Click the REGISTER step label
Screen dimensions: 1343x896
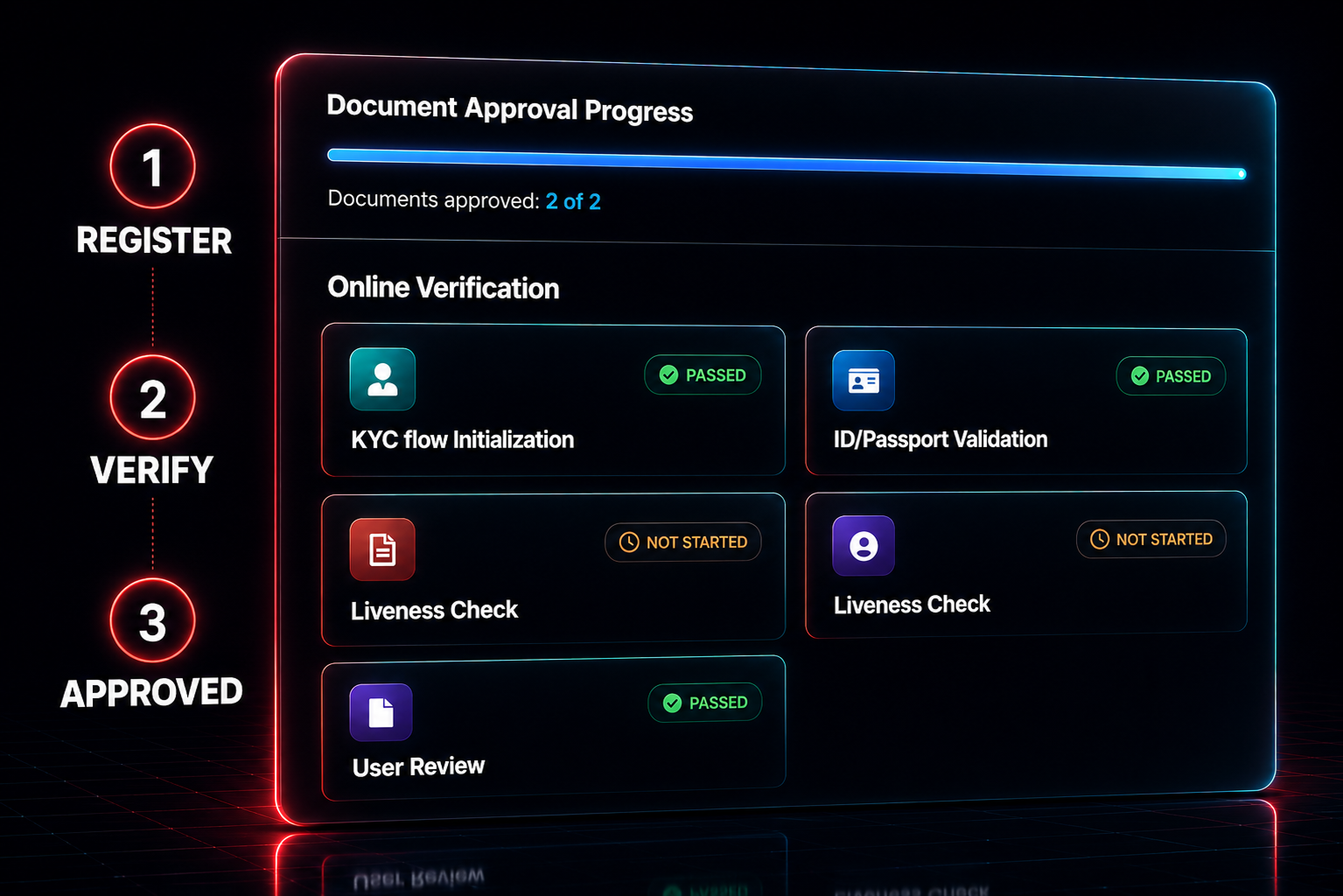tap(154, 241)
